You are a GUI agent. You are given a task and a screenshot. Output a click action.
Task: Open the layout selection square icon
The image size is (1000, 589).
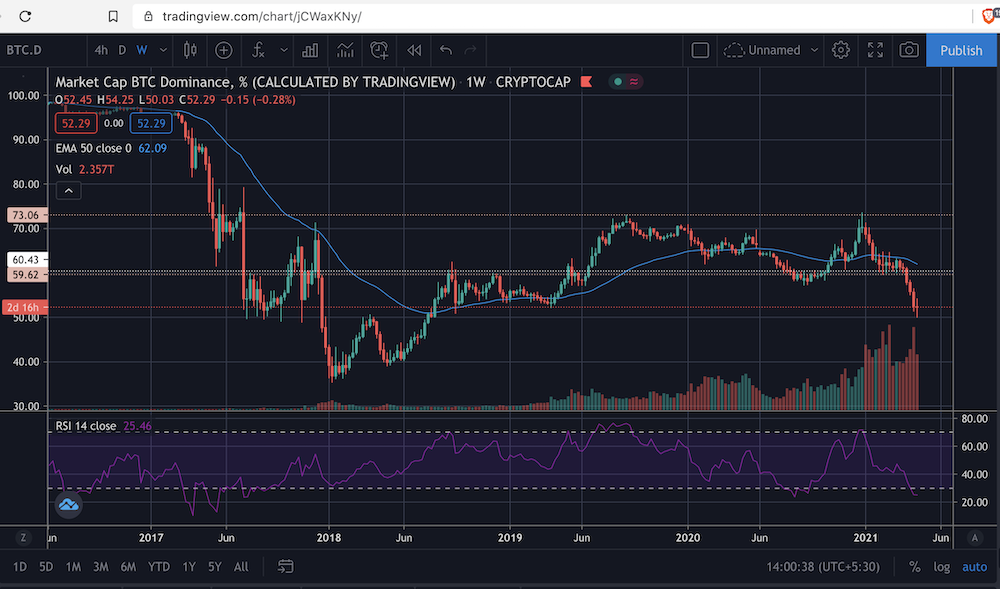[x=700, y=50]
